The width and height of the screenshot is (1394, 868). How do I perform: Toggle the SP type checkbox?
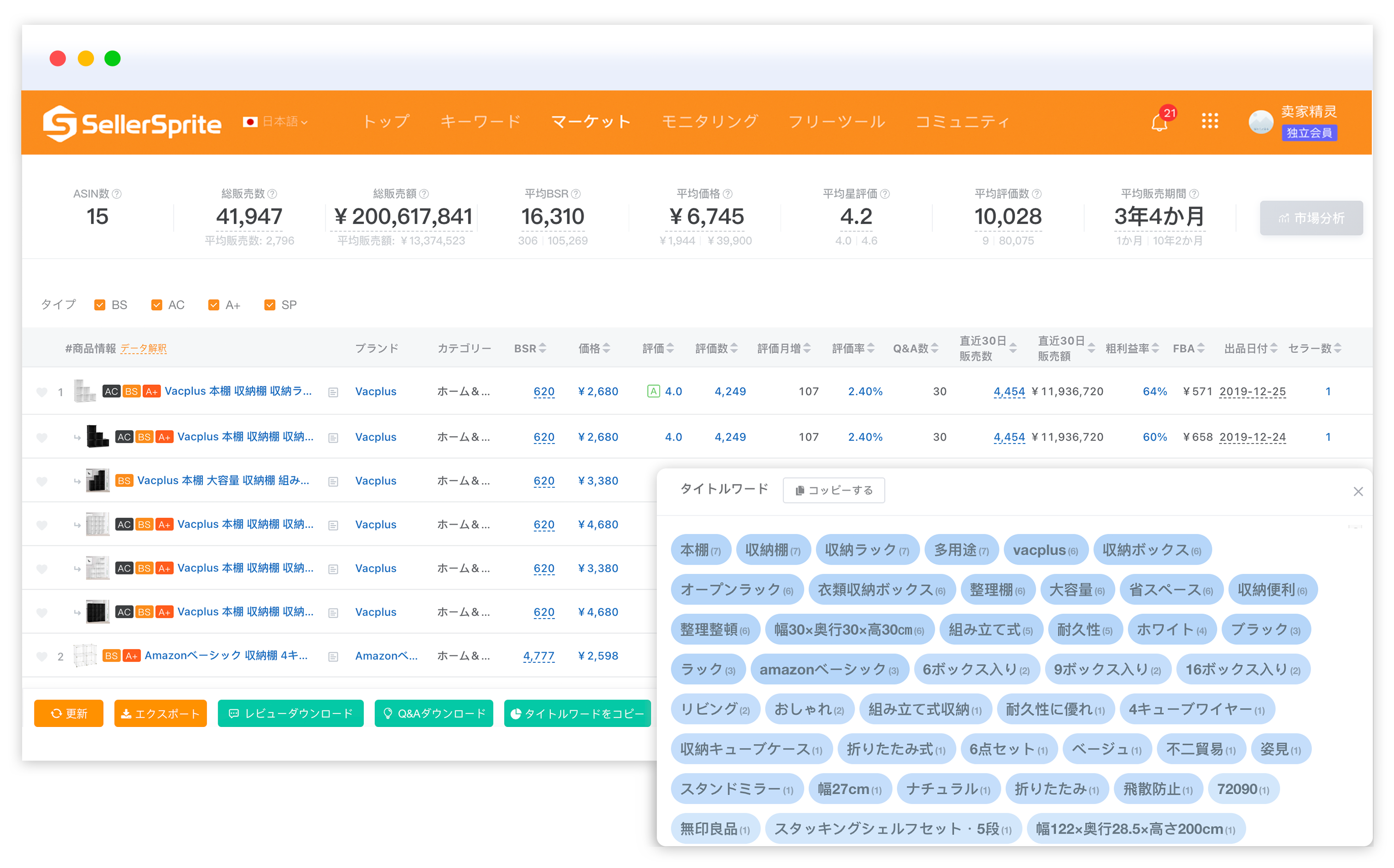point(270,305)
